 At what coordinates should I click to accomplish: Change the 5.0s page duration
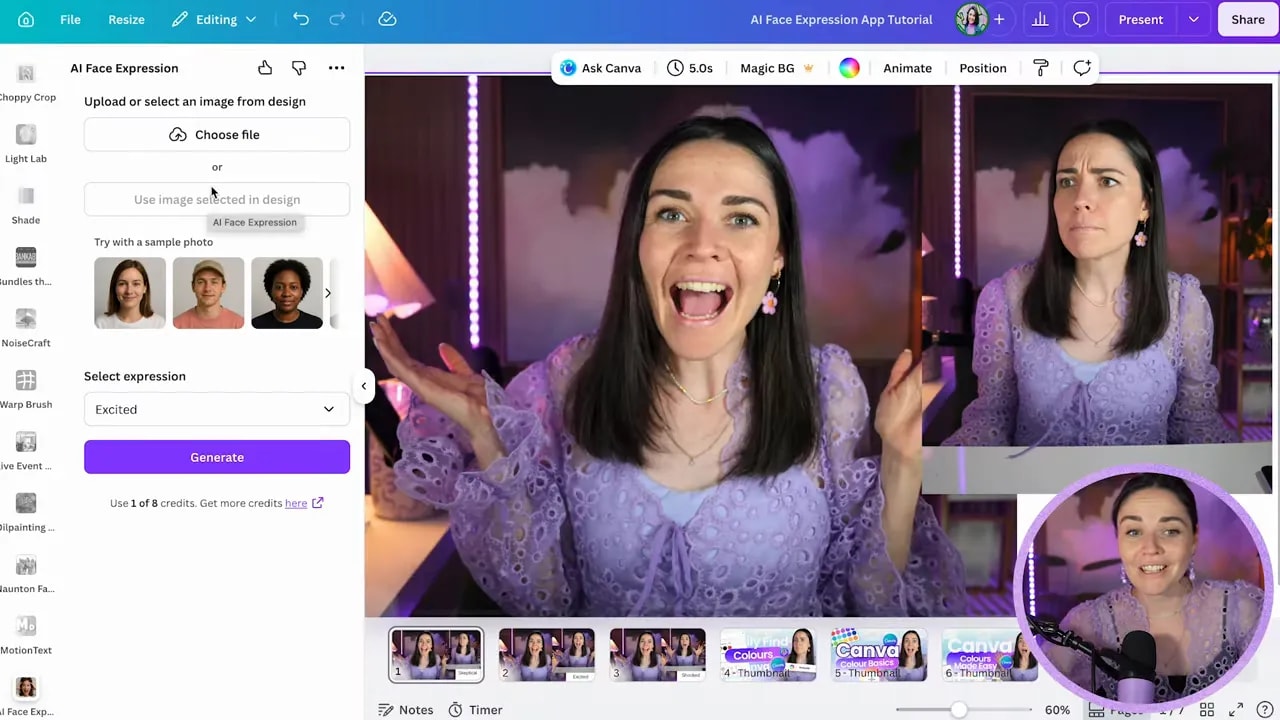[x=690, y=68]
